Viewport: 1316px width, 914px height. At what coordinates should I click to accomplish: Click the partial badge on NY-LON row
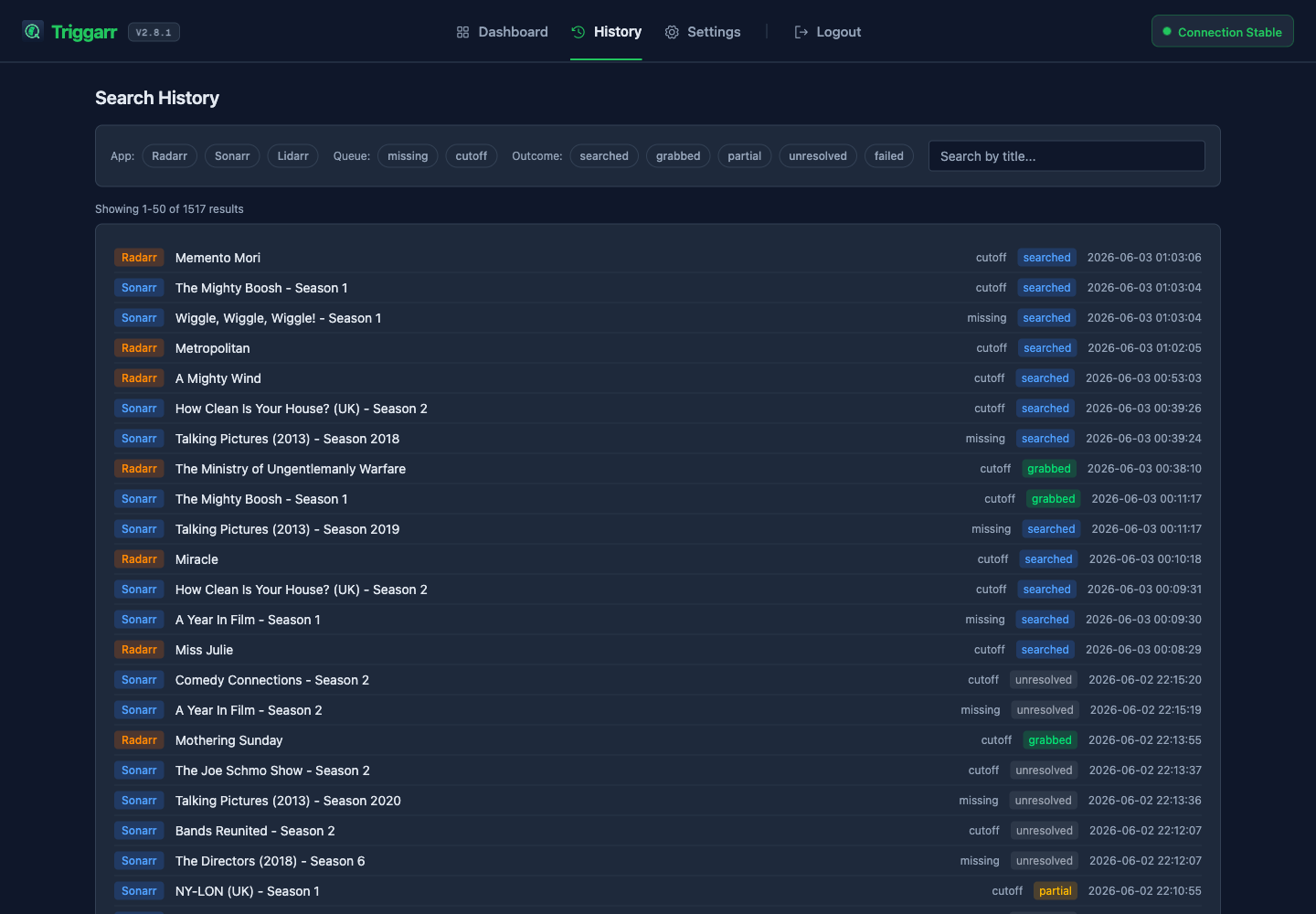tap(1055, 891)
